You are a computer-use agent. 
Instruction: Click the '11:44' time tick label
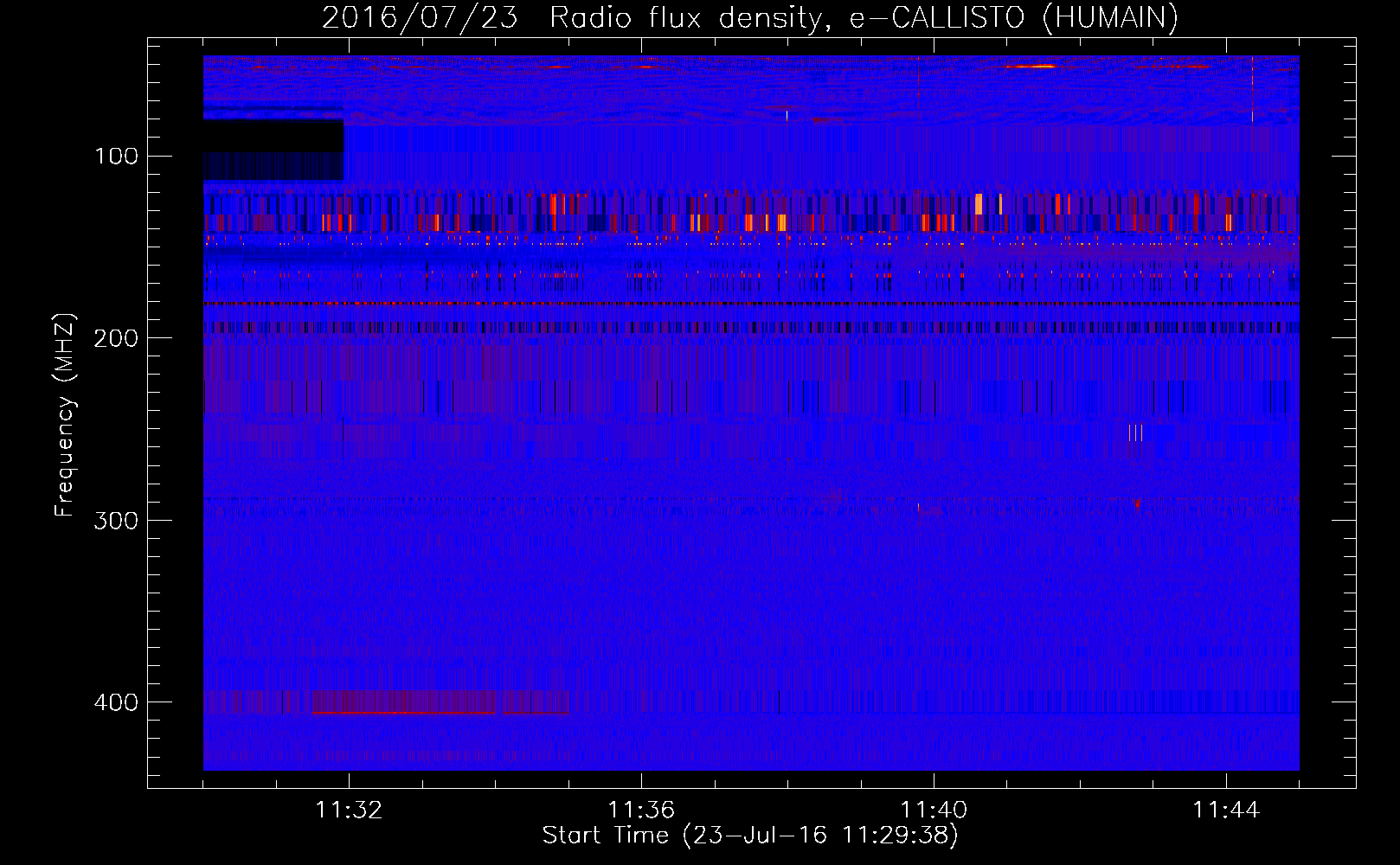coord(1226,811)
